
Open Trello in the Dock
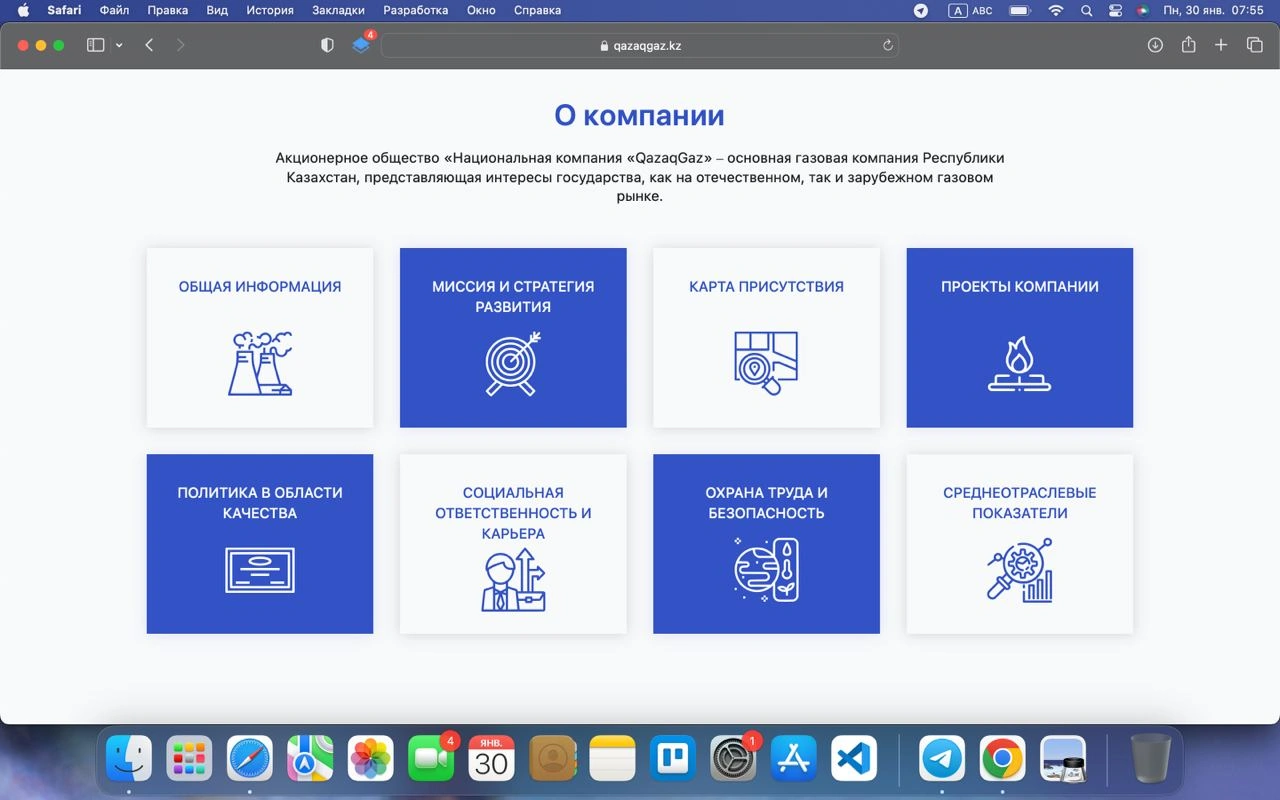click(672, 759)
